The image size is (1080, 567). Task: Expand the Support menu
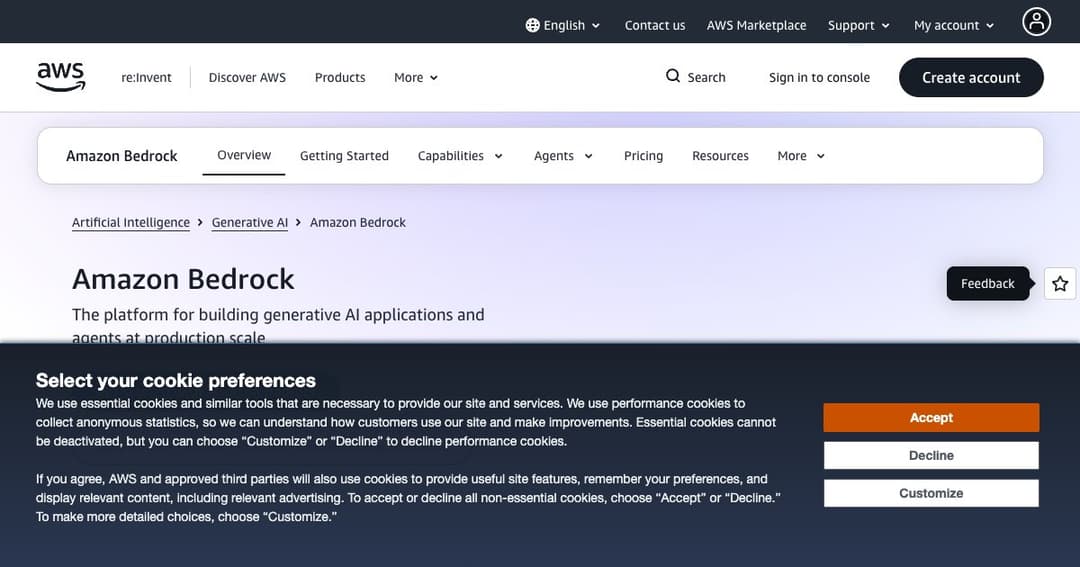pos(858,25)
